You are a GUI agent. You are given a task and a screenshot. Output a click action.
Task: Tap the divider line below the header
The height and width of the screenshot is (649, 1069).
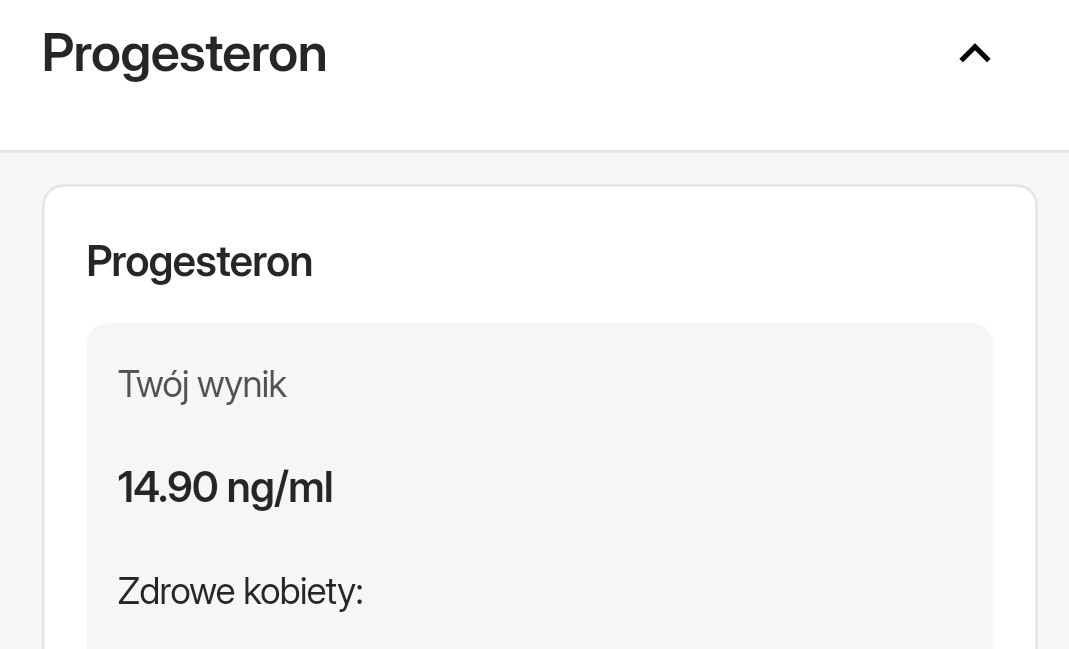pos(534,151)
